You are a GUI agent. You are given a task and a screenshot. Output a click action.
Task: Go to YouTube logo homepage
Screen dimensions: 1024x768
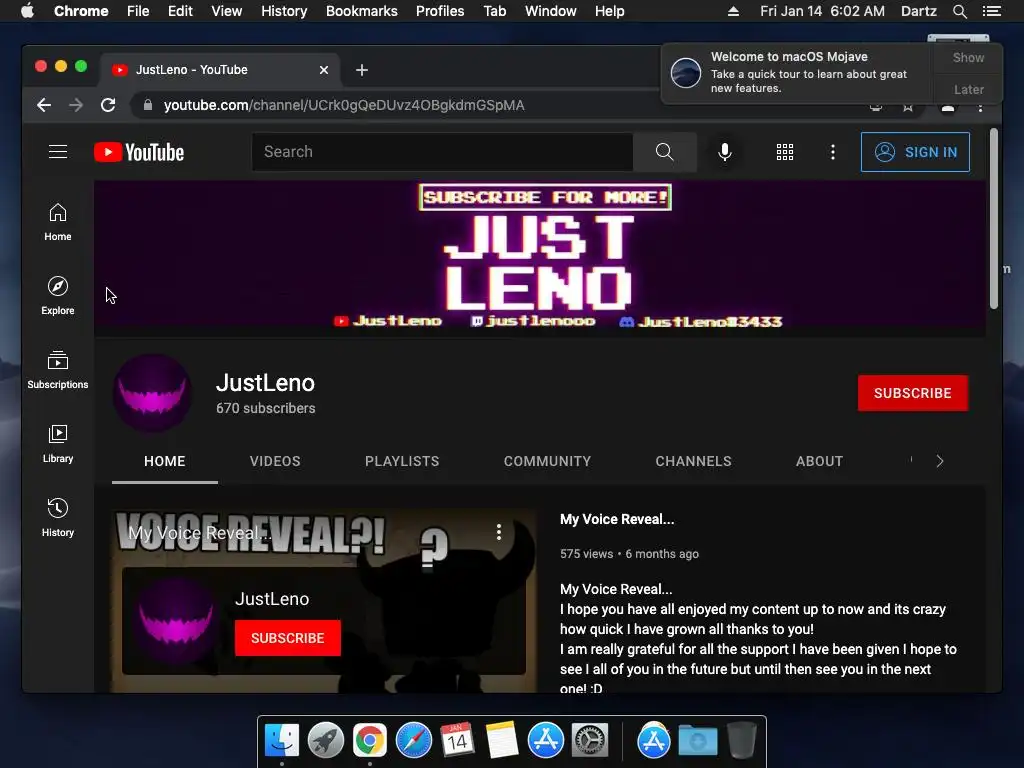[139, 152]
